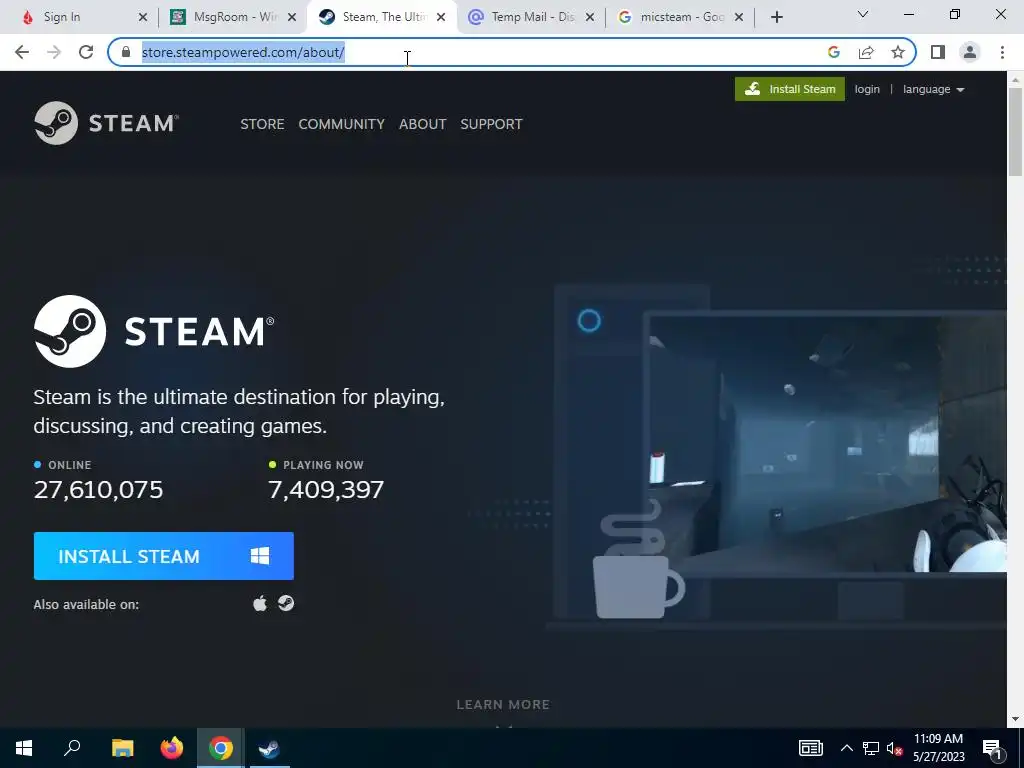Show hidden system tray icons
The width and height of the screenshot is (1024, 768).
[x=846, y=748]
